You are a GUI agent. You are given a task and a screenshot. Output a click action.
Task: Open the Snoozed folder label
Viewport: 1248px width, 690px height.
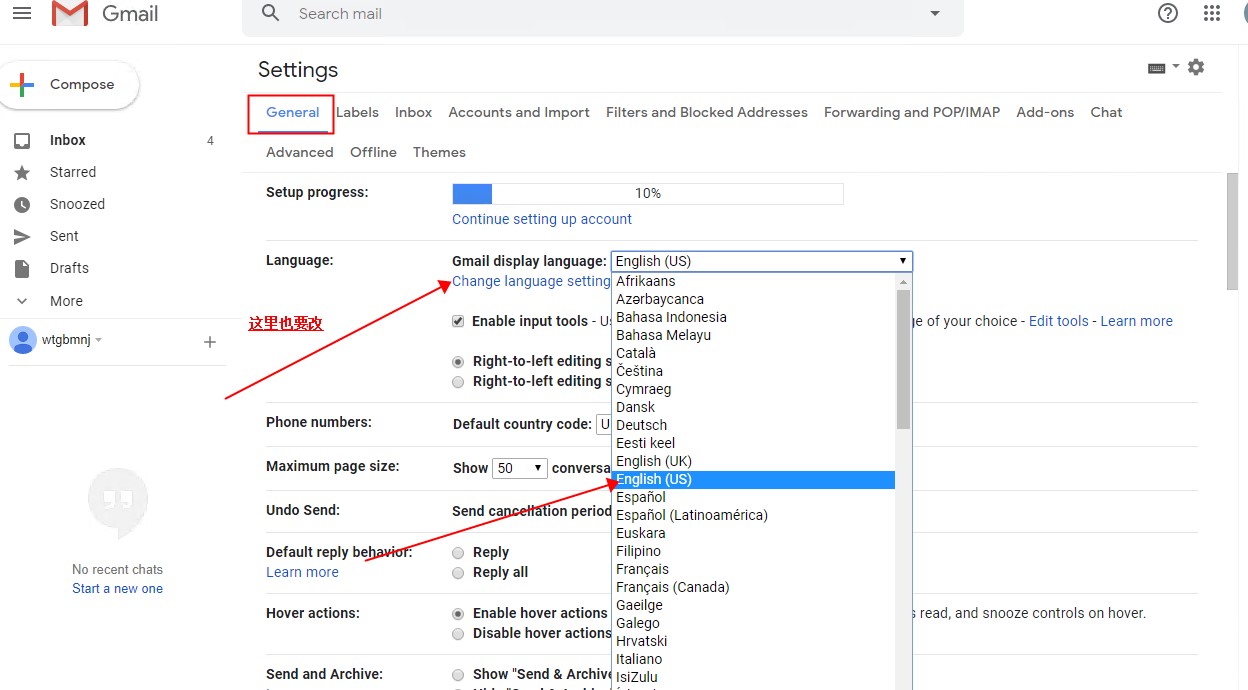click(77, 205)
